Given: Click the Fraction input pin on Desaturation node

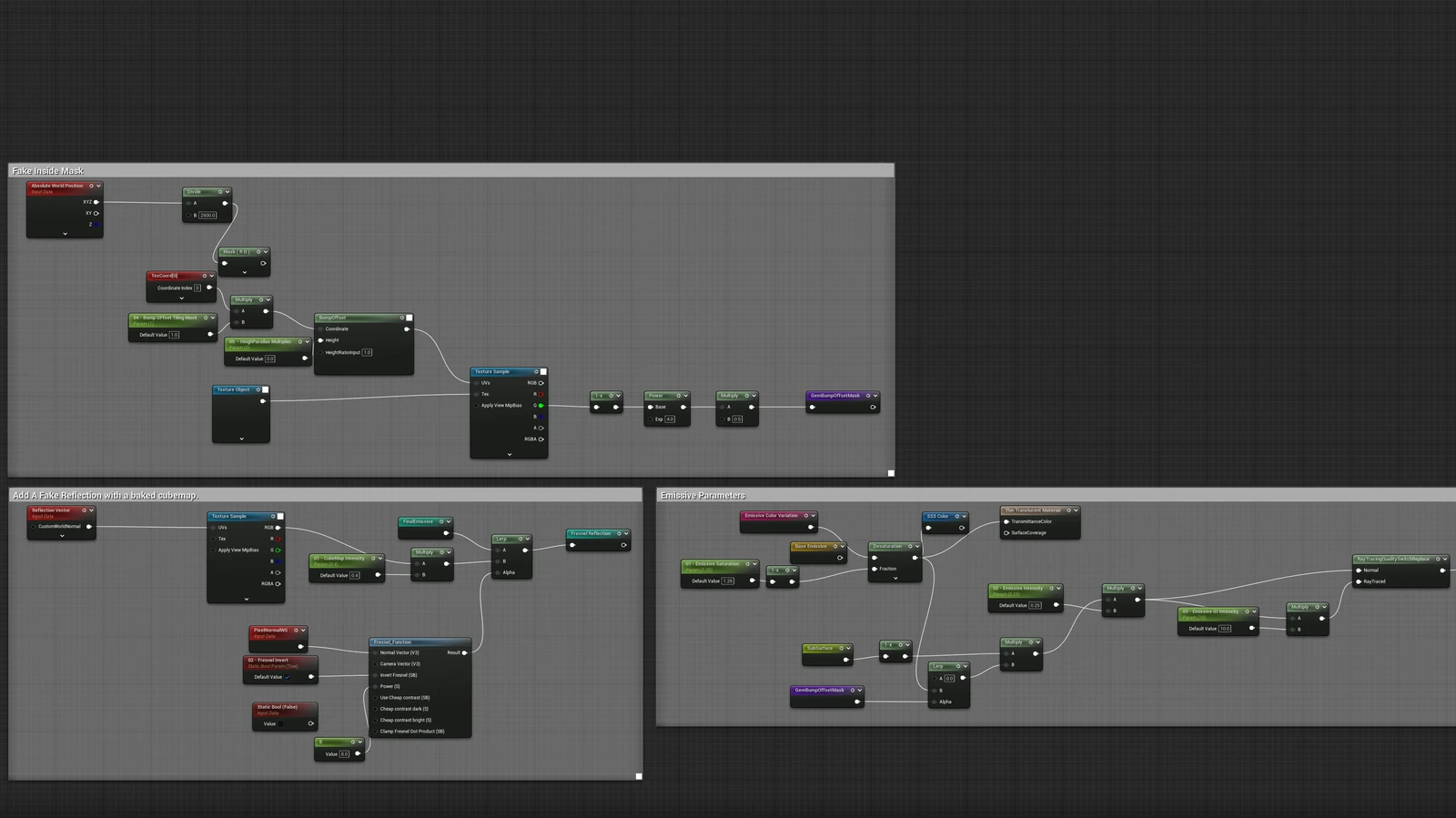Looking at the screenshot, I should pyautogui.click(x=875, y=569).
